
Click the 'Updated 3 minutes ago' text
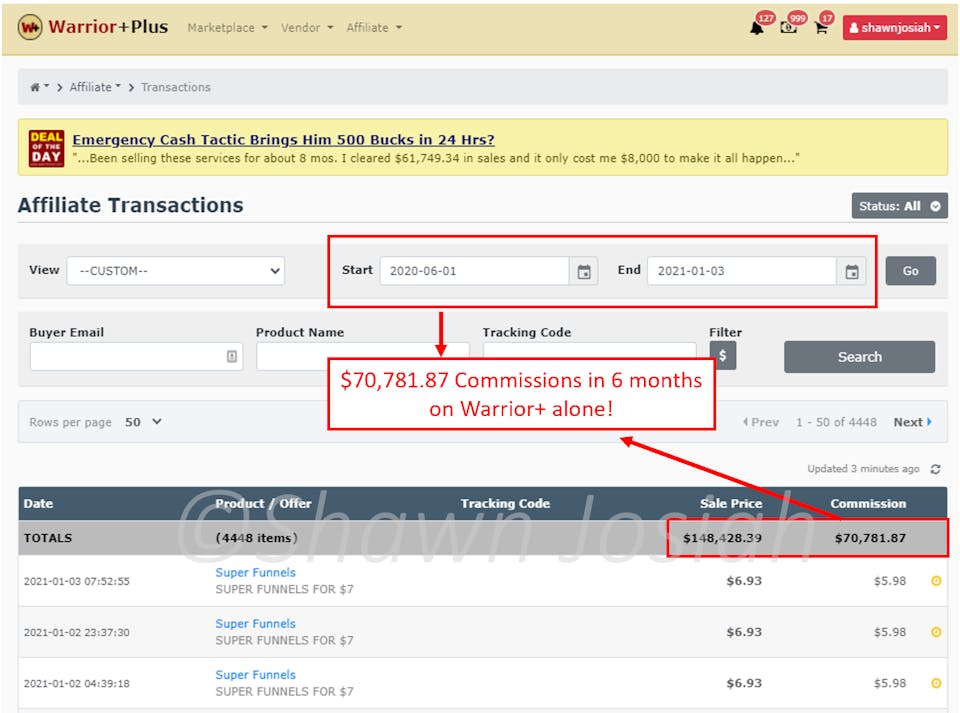[x=863, y=469]
